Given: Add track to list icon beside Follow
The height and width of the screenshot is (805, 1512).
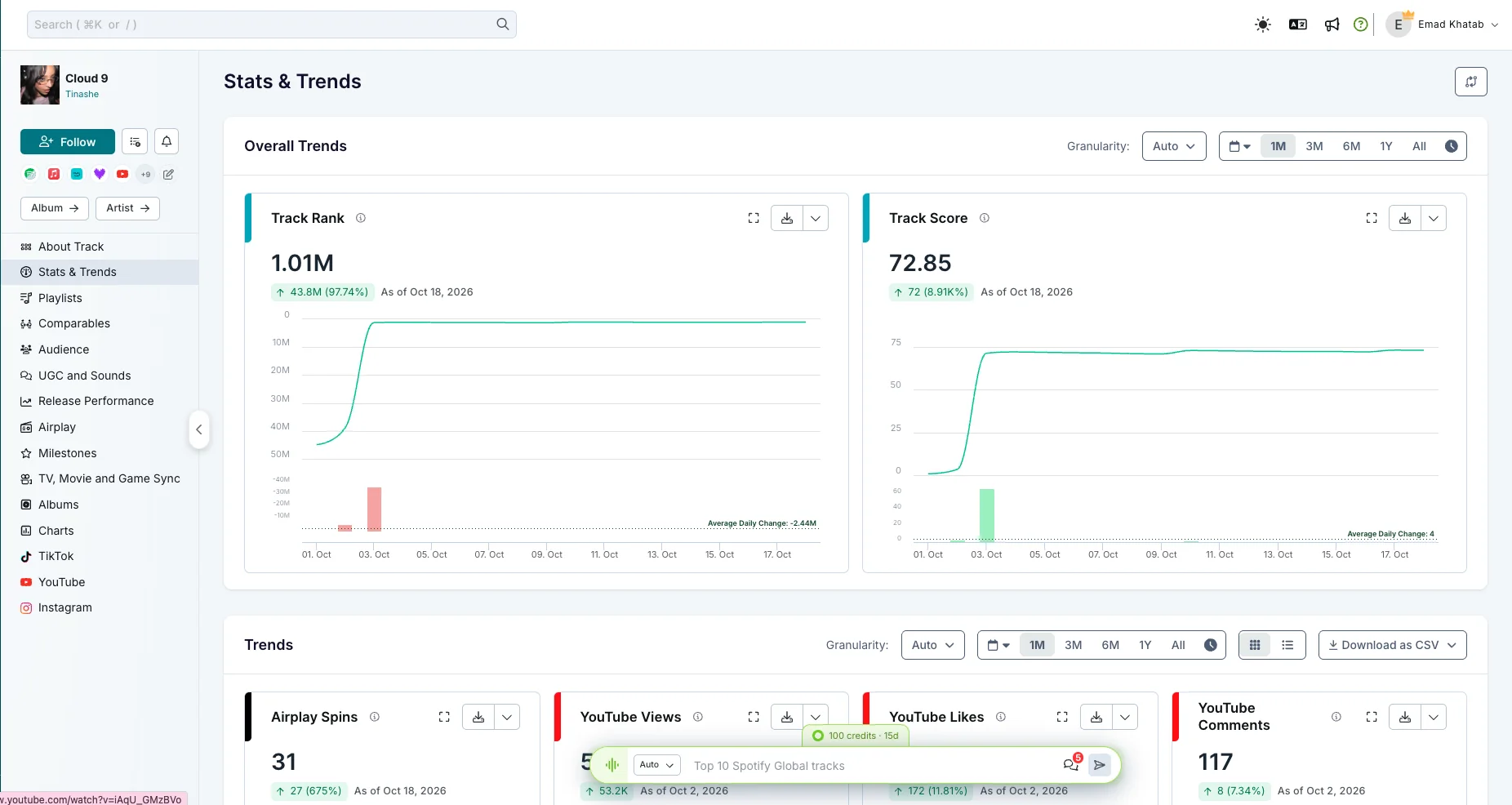Looking at the screenshot, I should point(135,141).
